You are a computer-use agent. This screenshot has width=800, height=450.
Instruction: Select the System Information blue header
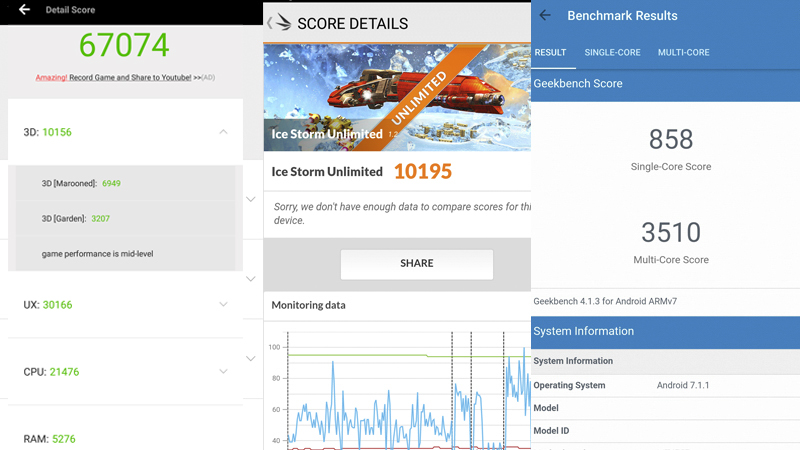click(665, 331)
